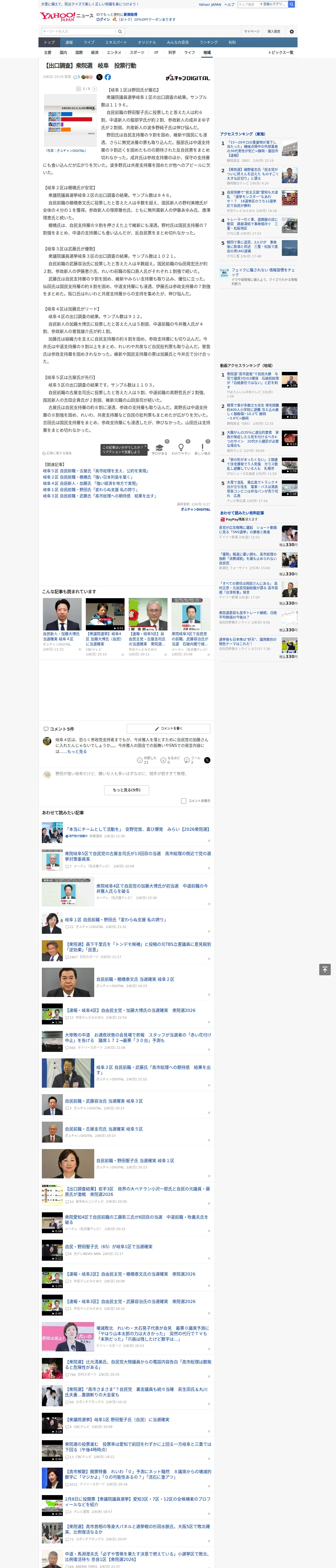Open related article 岐阜１区 野田氏
This screenshot has height=1568, width=336.
pyautogui.click(x=90, y=490)
